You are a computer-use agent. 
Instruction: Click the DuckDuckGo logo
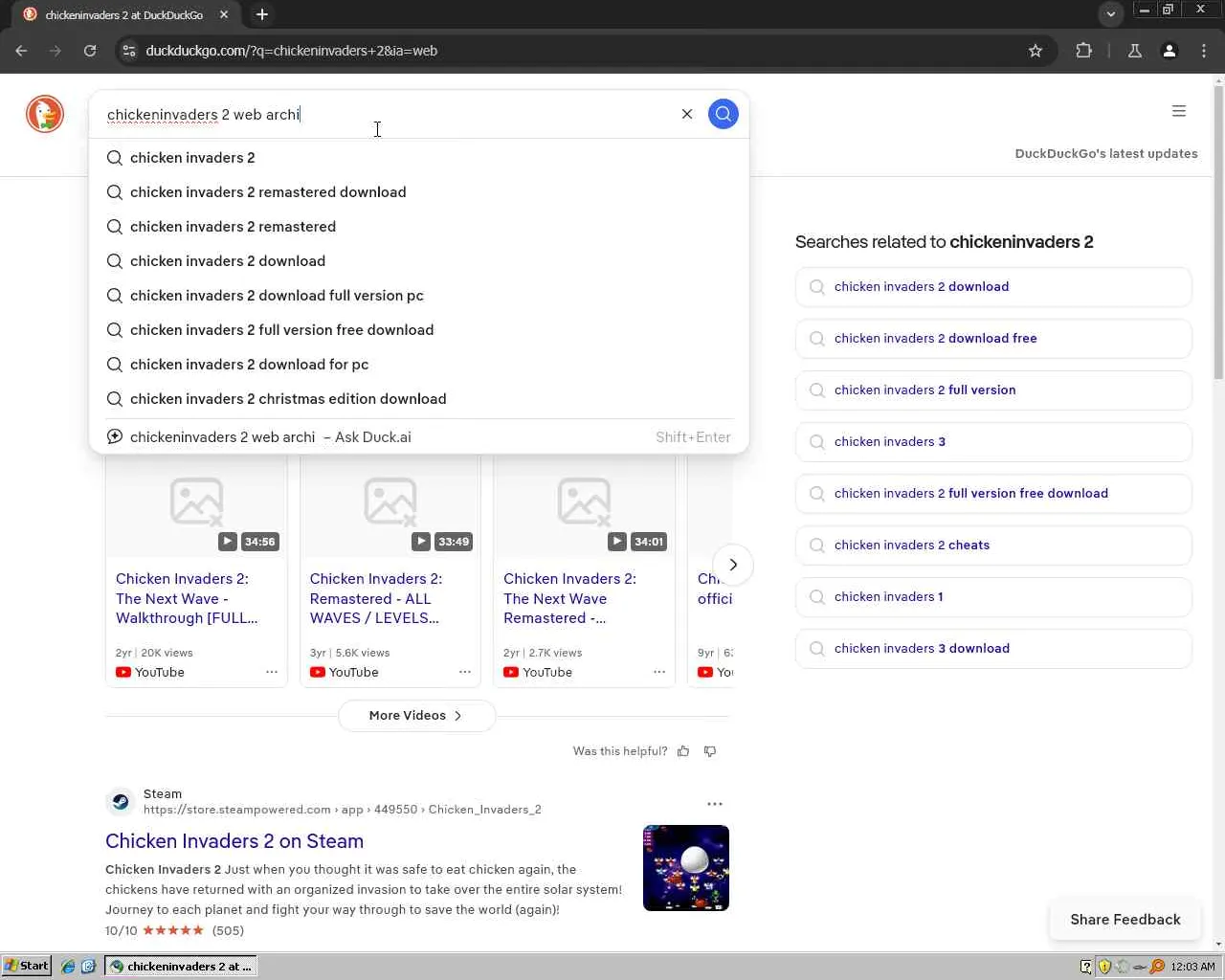click(45, 114)
